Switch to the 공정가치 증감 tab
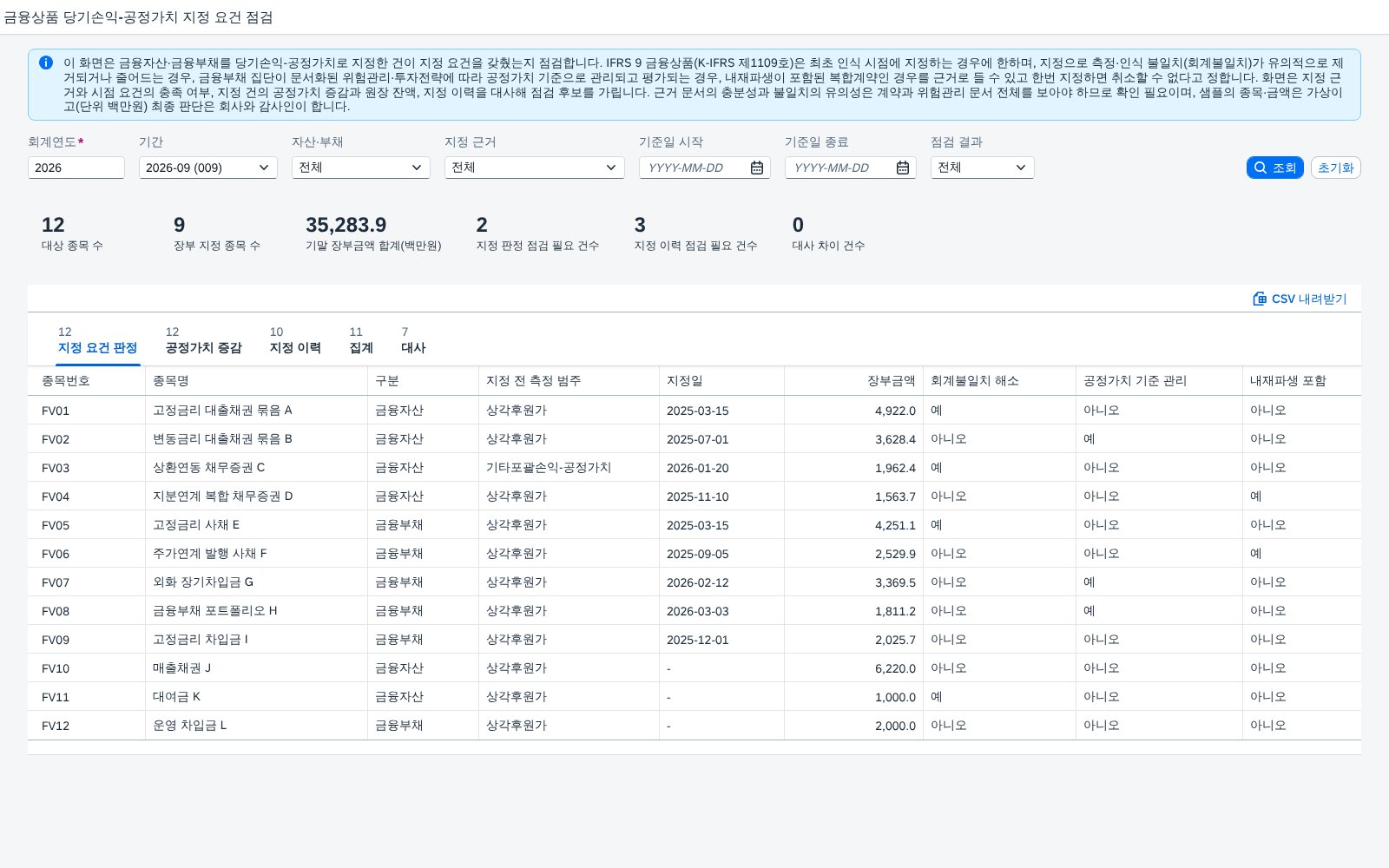Image resolution: width=1389 pixels, height=868 pixels. (x=203, y=340)
